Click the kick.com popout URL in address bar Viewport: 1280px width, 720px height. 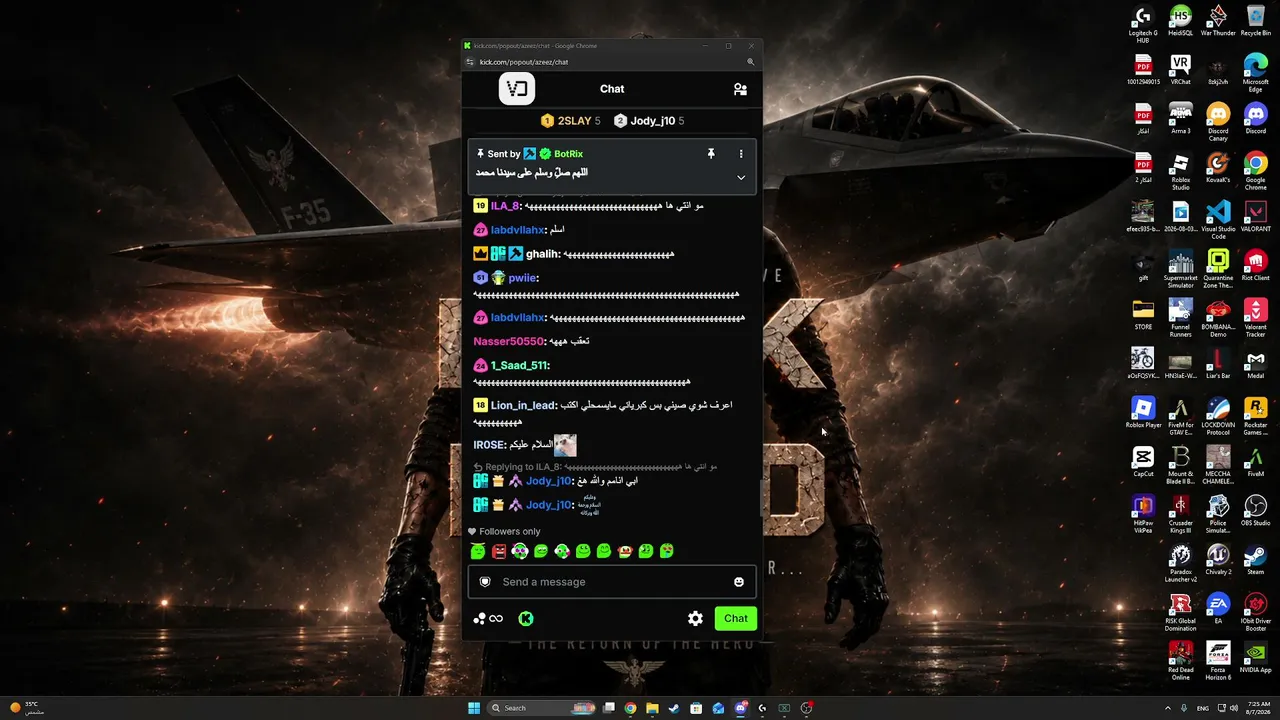pyautogui.click(x=524, y=62)
